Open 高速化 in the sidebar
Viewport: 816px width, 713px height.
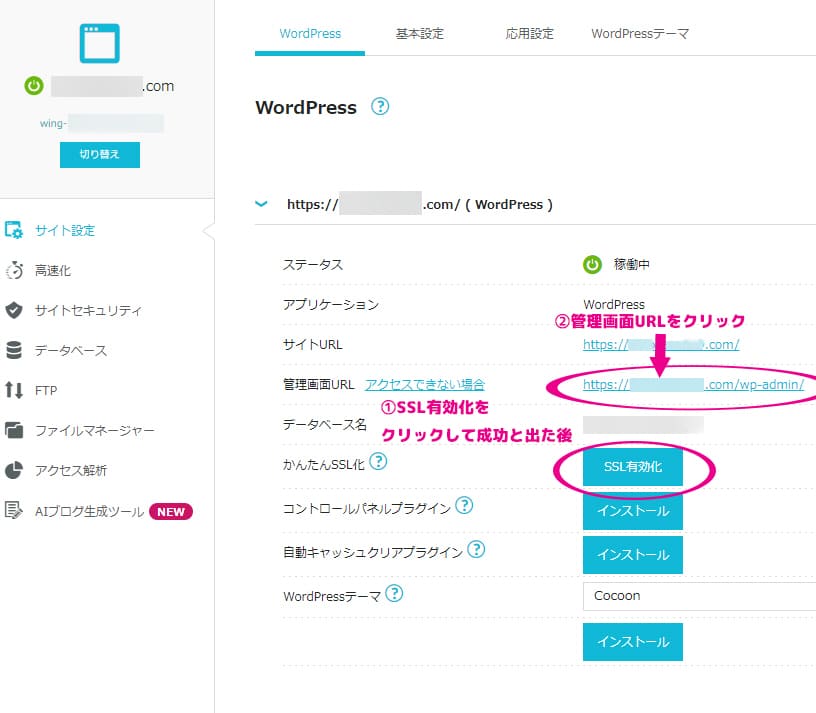(x=53, y=271)
